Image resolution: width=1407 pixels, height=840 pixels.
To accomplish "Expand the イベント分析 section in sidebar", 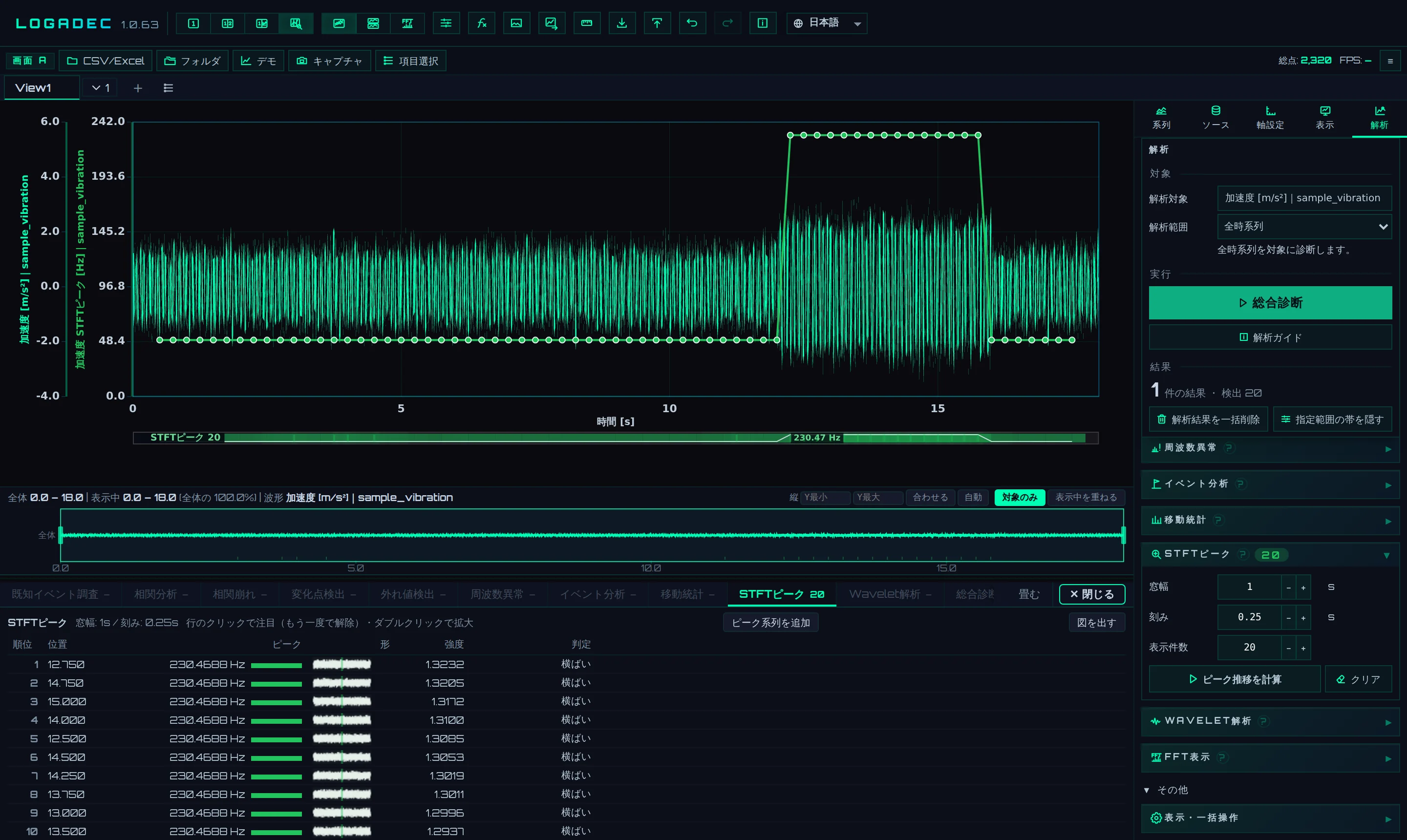I will pyautogui.click(x=1270, y=484).
